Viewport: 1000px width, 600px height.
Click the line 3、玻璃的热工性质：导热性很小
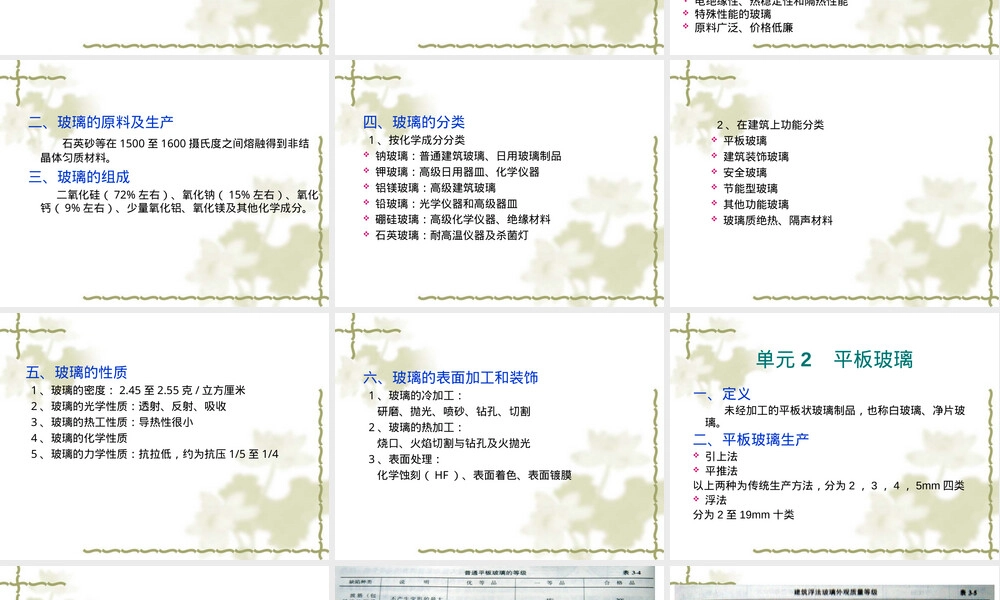coord(112,422)
